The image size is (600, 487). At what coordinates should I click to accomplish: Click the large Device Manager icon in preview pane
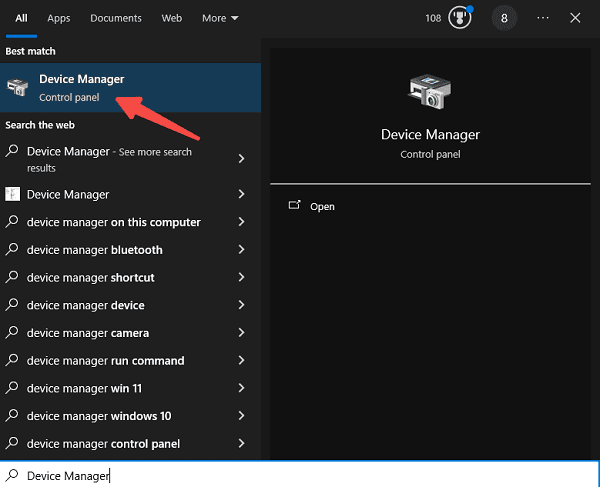pyautogui.click(x=430, y=92)
